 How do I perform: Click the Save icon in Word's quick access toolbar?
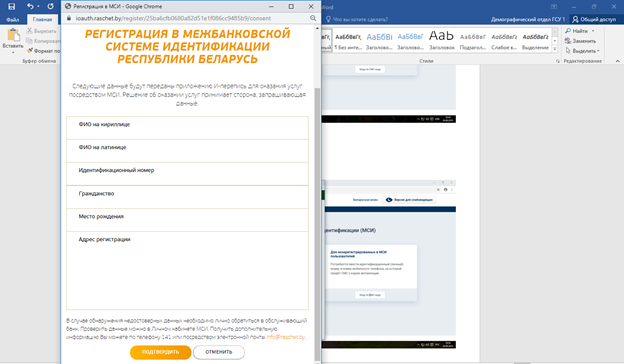12,6
